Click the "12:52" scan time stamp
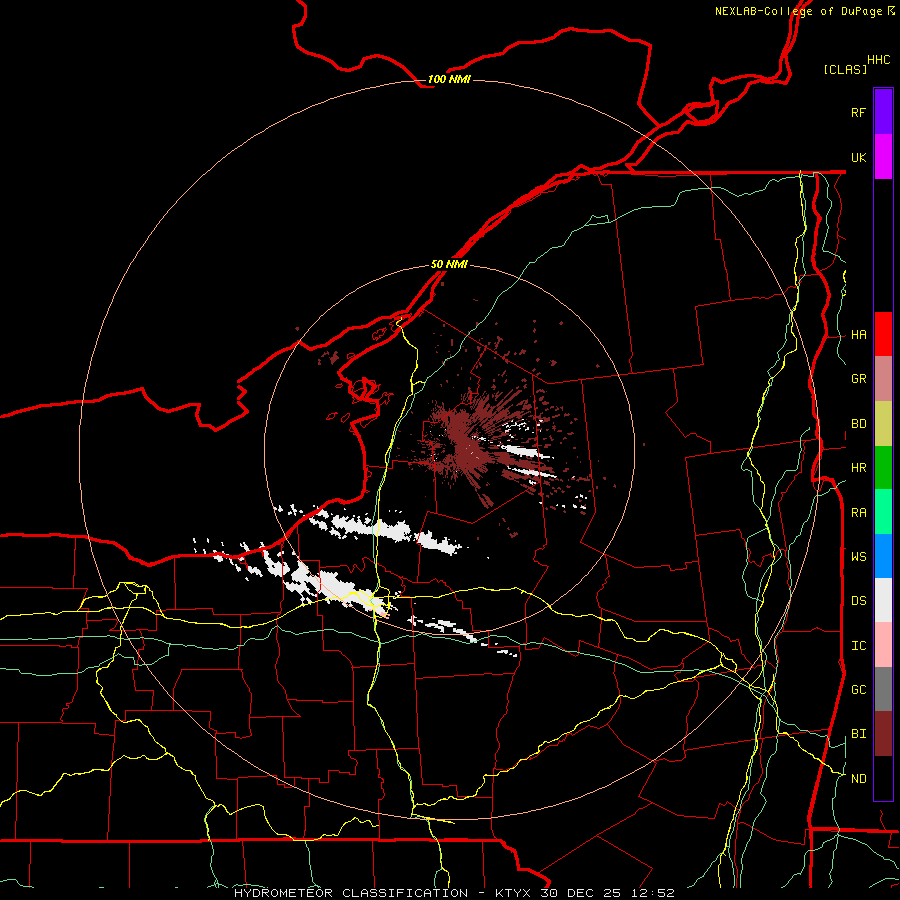 tap(653, 893)
